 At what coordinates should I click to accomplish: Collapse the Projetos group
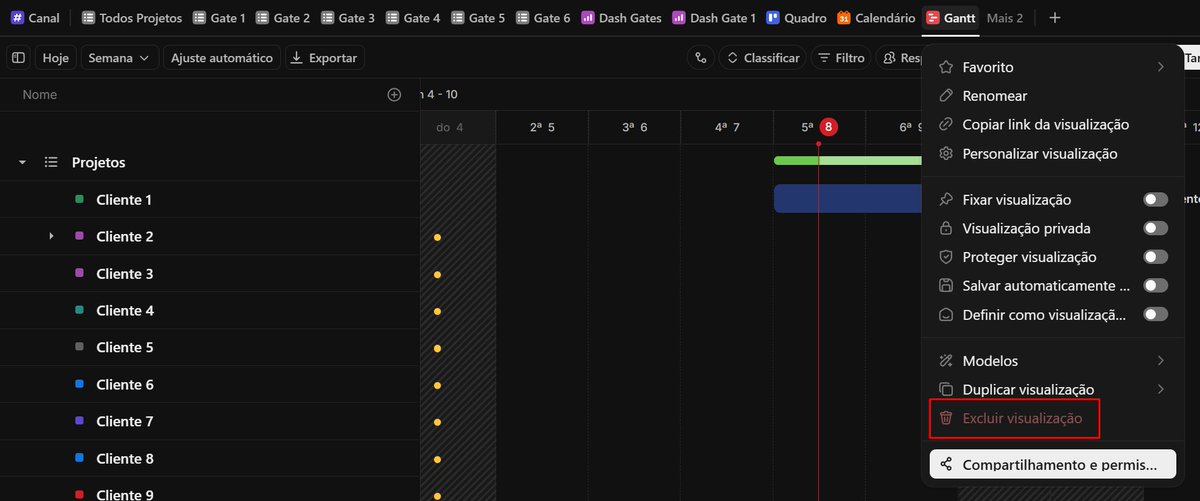click(x=22, y=162)
